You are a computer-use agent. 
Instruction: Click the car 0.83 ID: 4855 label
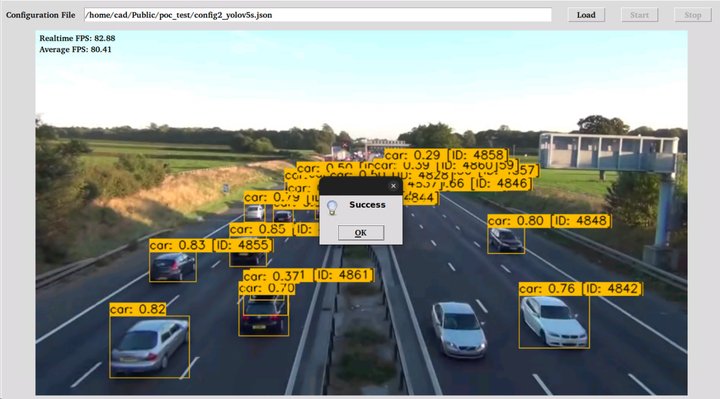tap(211, 245)
